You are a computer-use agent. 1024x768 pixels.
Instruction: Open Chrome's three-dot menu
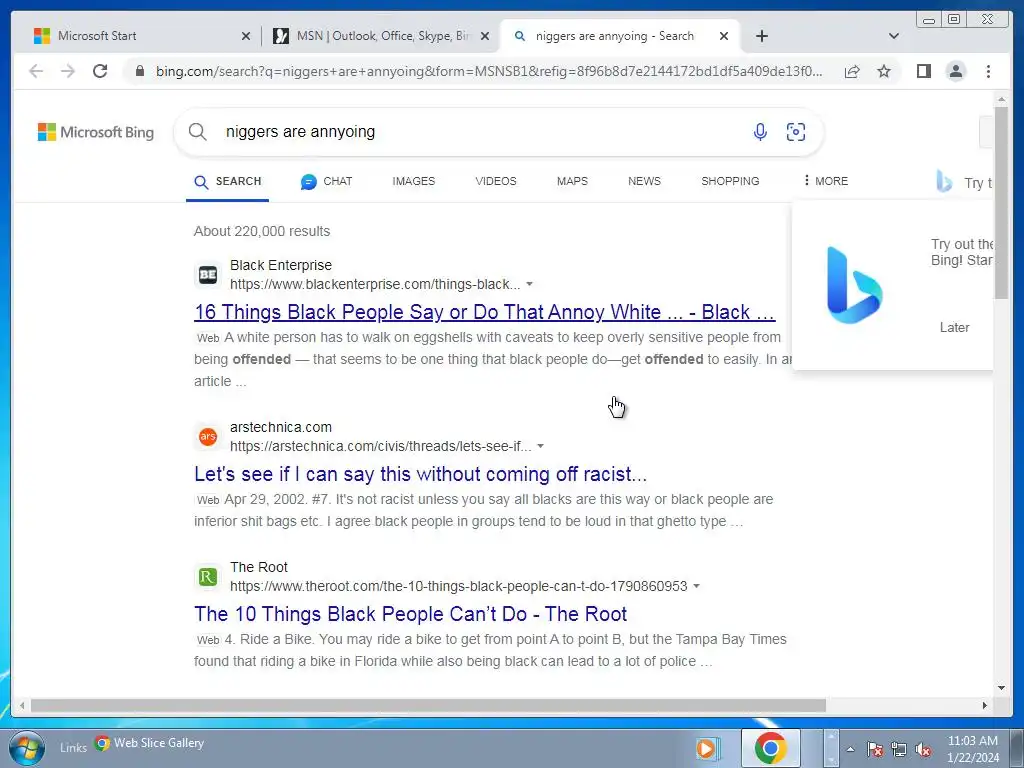988,71
